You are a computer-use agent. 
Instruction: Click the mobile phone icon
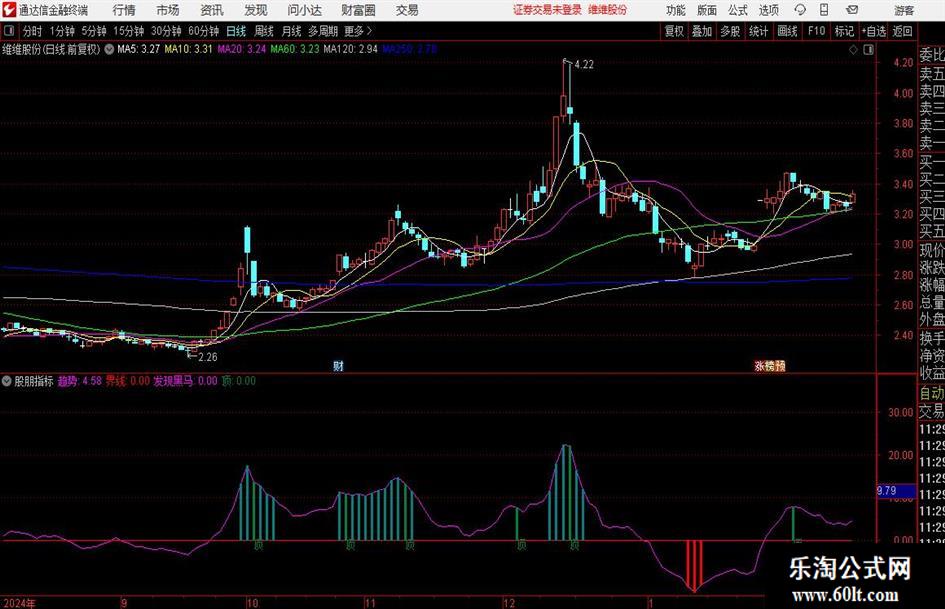(824, 10)
